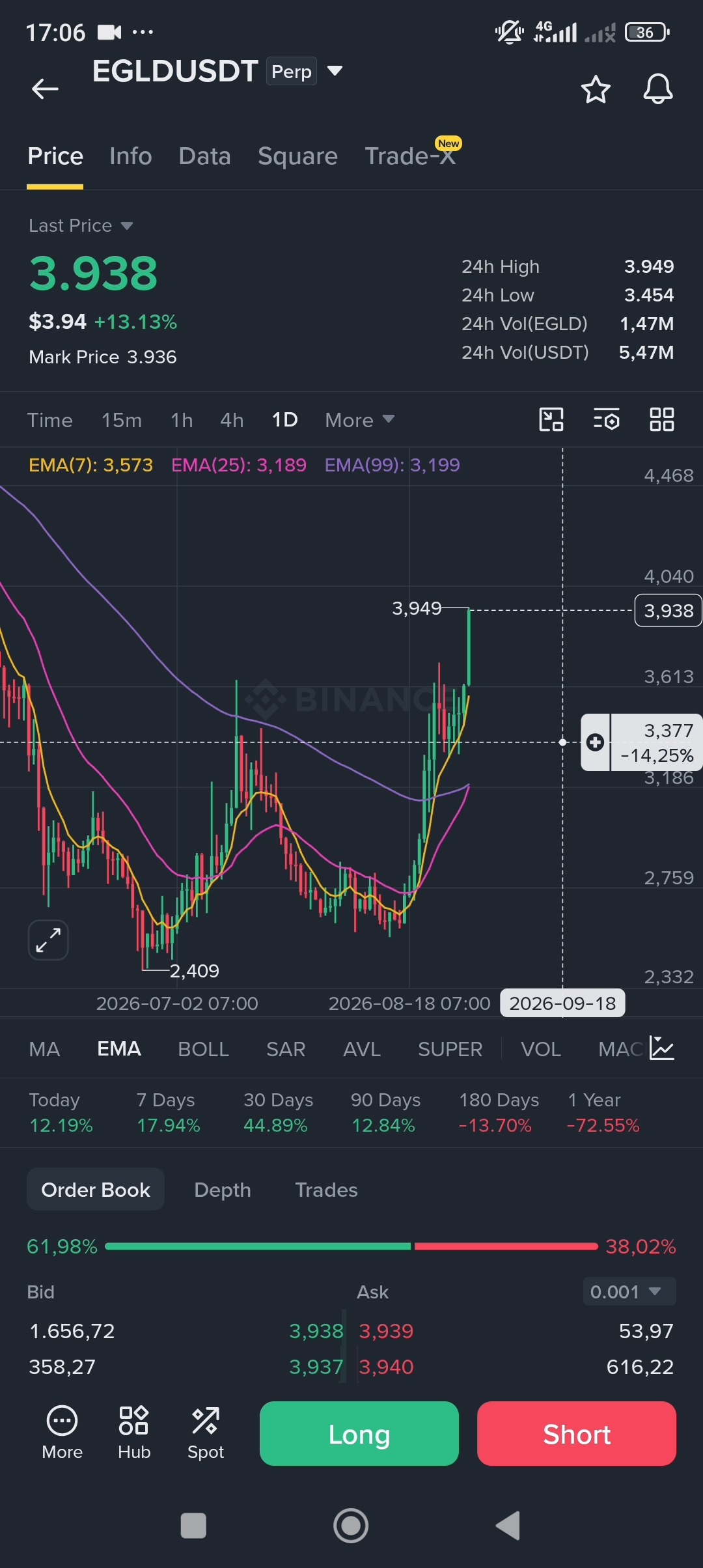Open the chart drawing tools icon
Image resolution: width=703 pixels, height=1568 pixels.
(551, 419)
